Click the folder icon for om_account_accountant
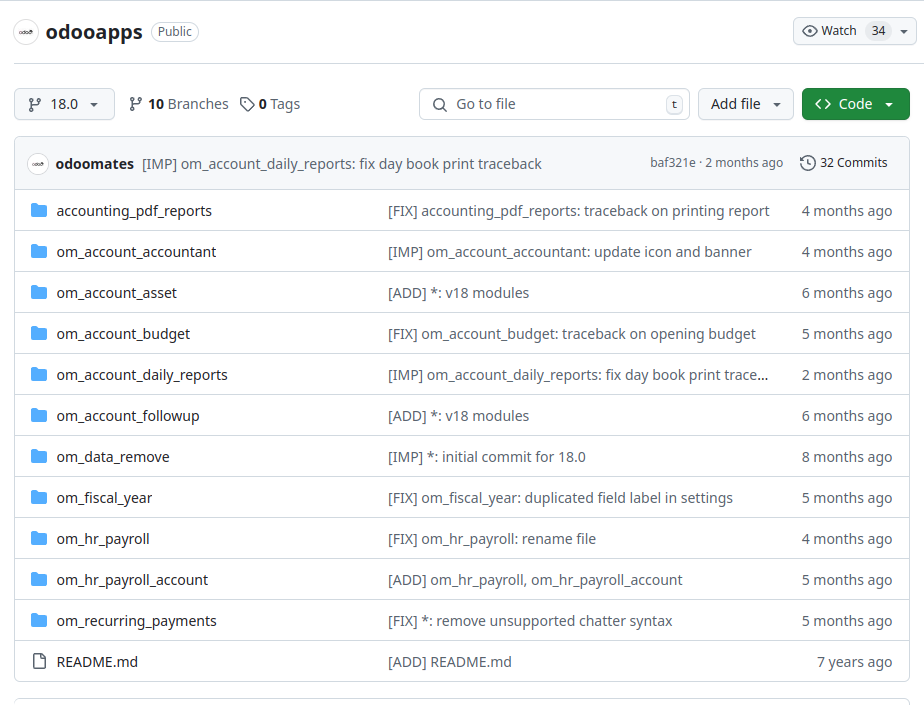Viewport: 924px width, 705px height. (39, 252)
